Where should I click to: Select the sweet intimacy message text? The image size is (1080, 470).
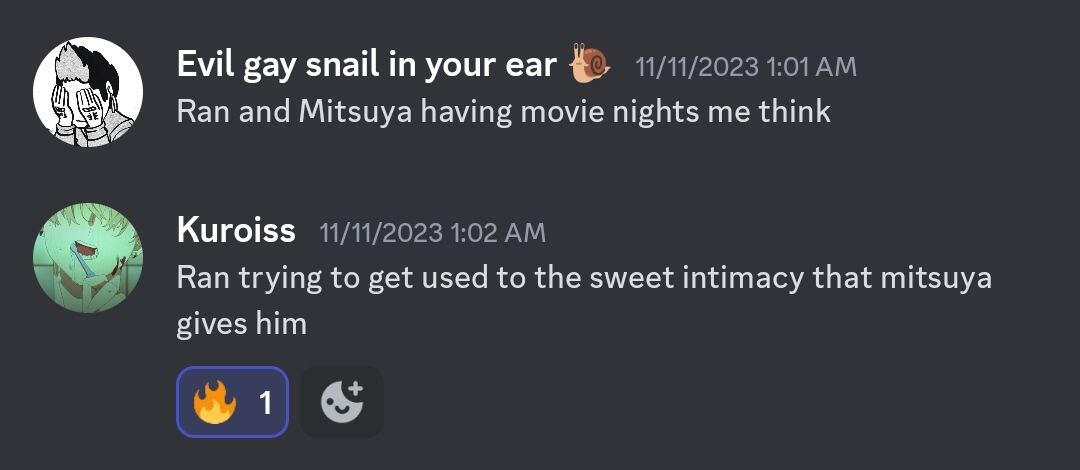click(x=583, y=277)
